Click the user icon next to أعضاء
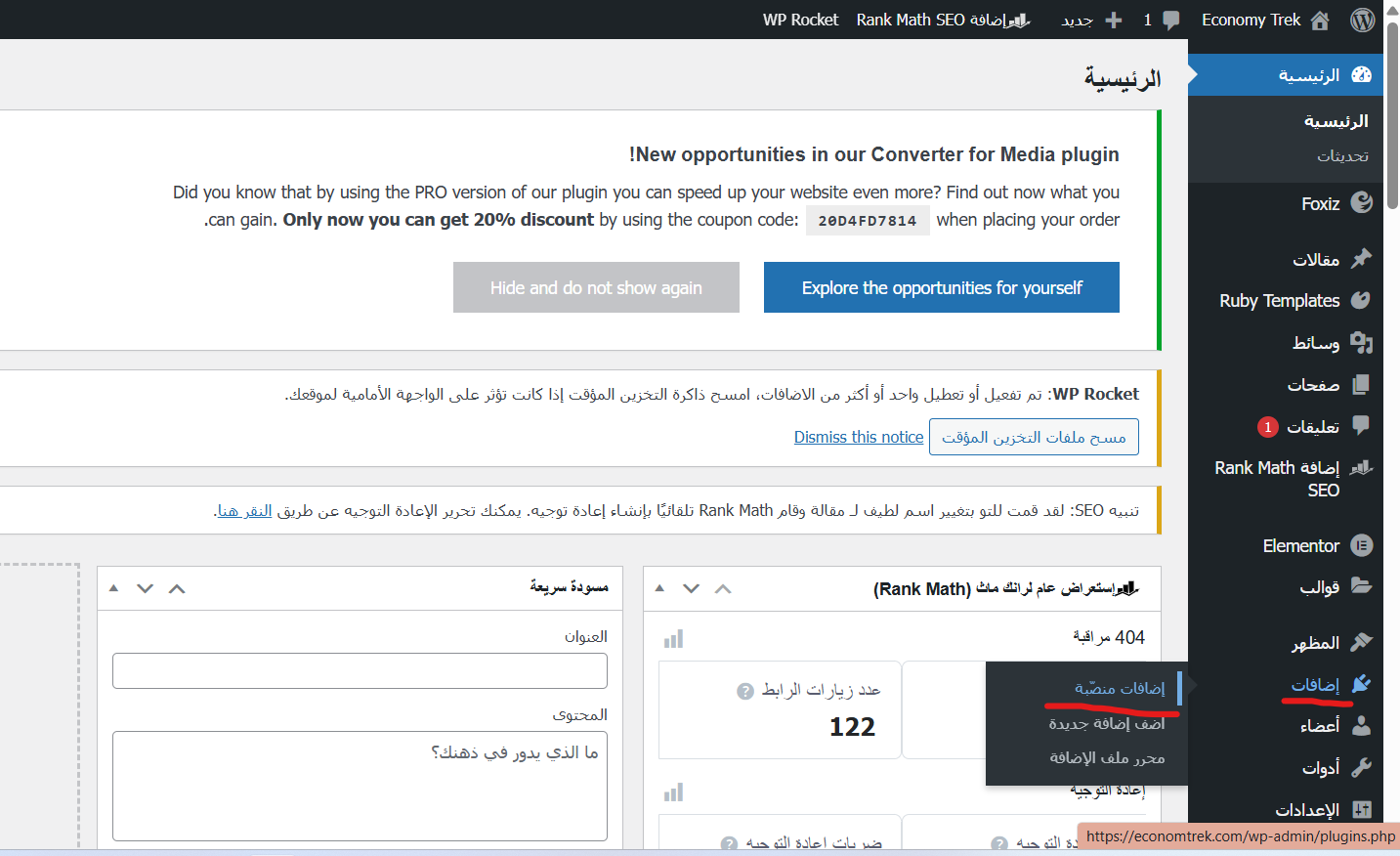The height and width of the screenshot is (856, 1400). point(1361,725)
